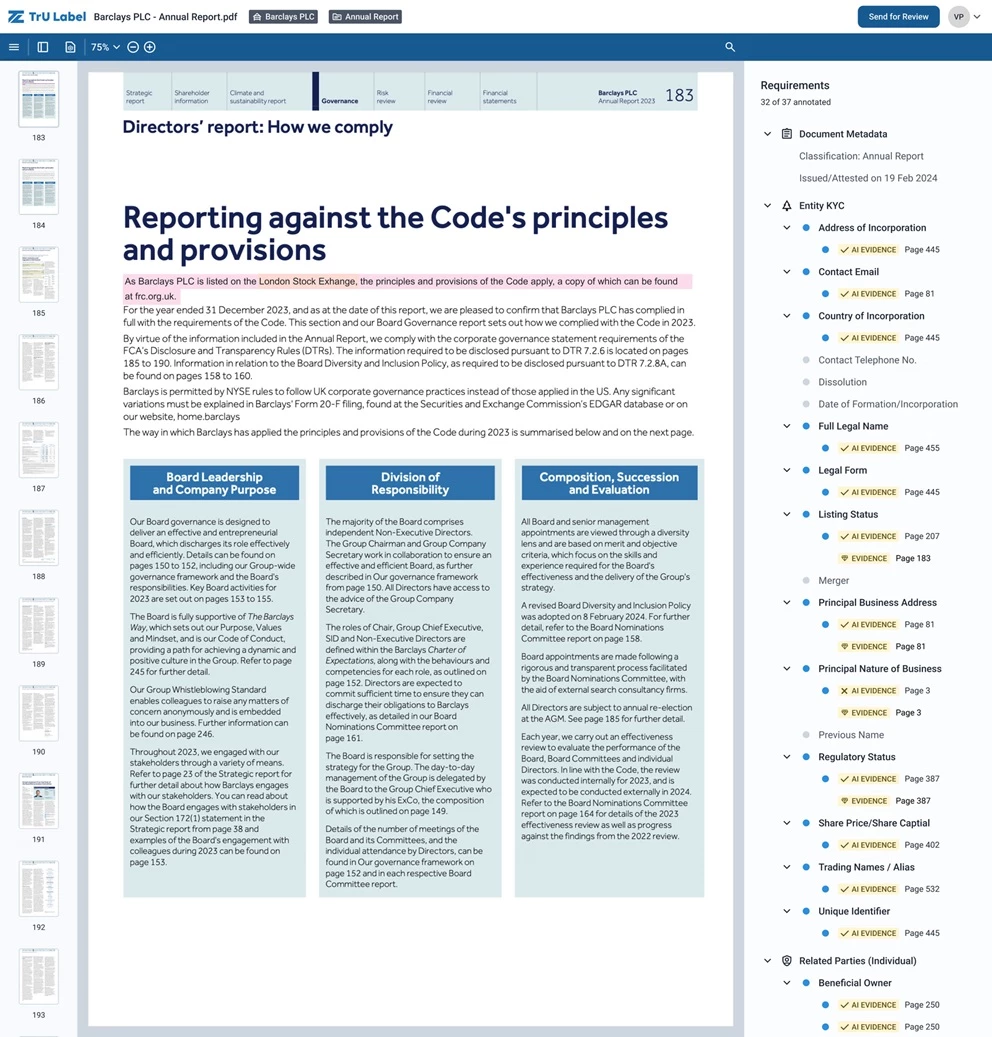992x1037 pixels.
Task: Click the Document Metadata clipboard icon
Action: [x=787, y=134]
